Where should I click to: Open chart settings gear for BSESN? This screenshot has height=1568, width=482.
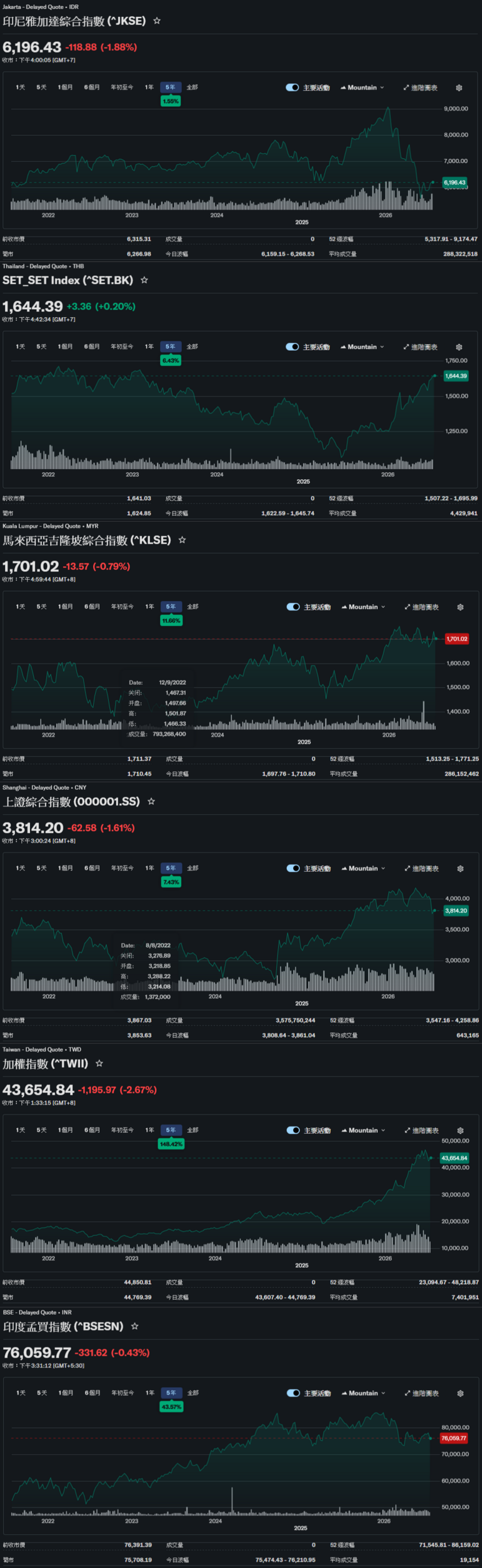[x=460, y=1393]
